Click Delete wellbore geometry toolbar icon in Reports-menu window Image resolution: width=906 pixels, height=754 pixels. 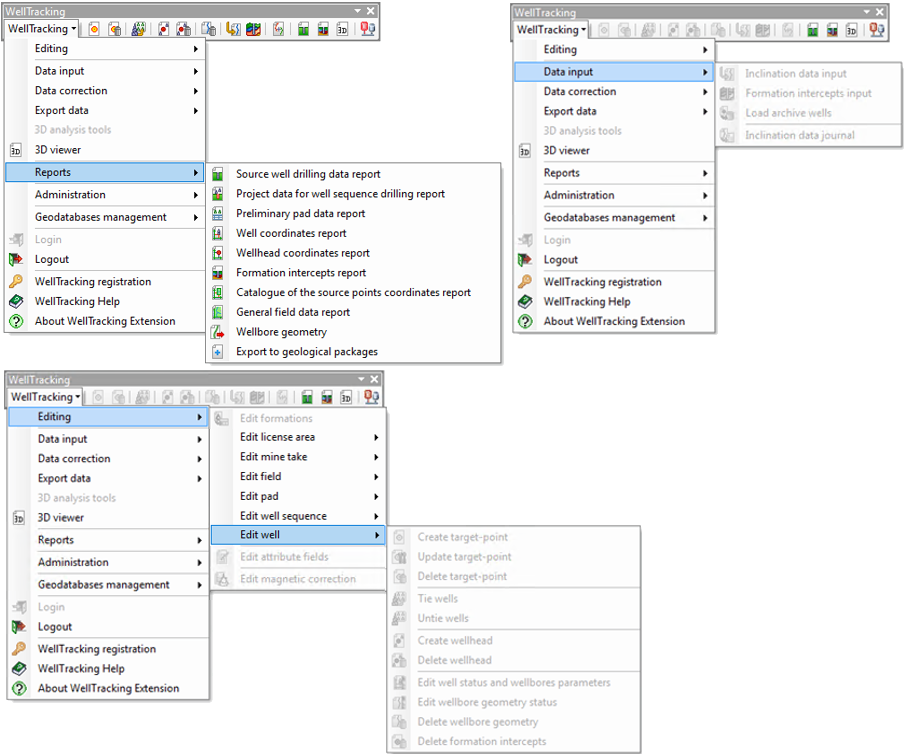(x=209, y=29)
